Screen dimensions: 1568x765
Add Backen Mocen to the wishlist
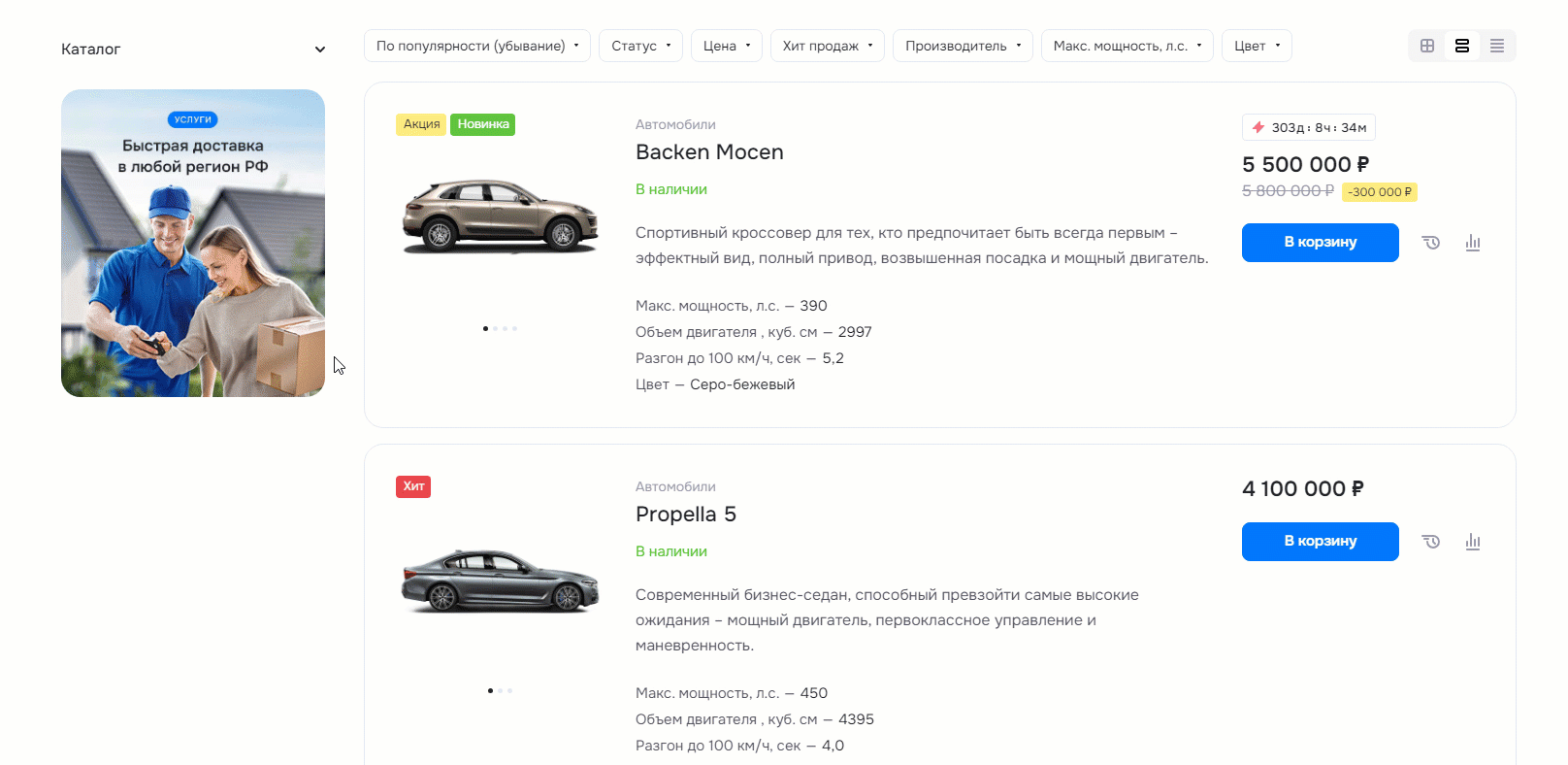coord(1431,243)
